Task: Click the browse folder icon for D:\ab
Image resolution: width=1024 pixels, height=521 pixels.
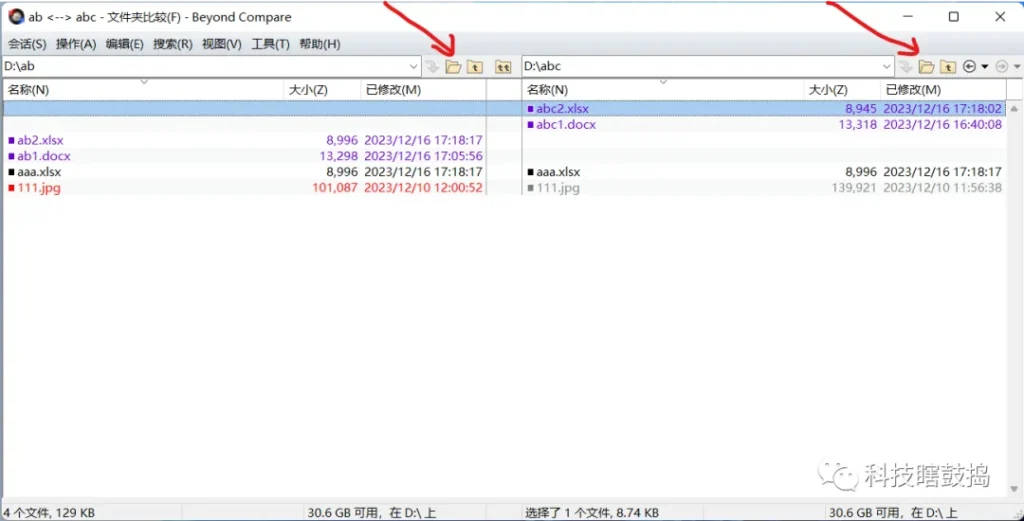Action: pos(453,67)
